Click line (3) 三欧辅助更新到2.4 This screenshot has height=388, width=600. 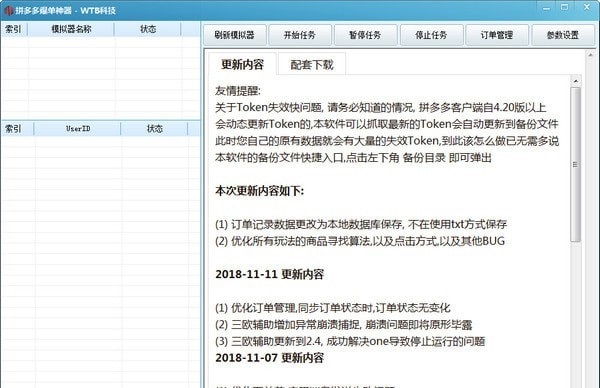click(350, 341)
